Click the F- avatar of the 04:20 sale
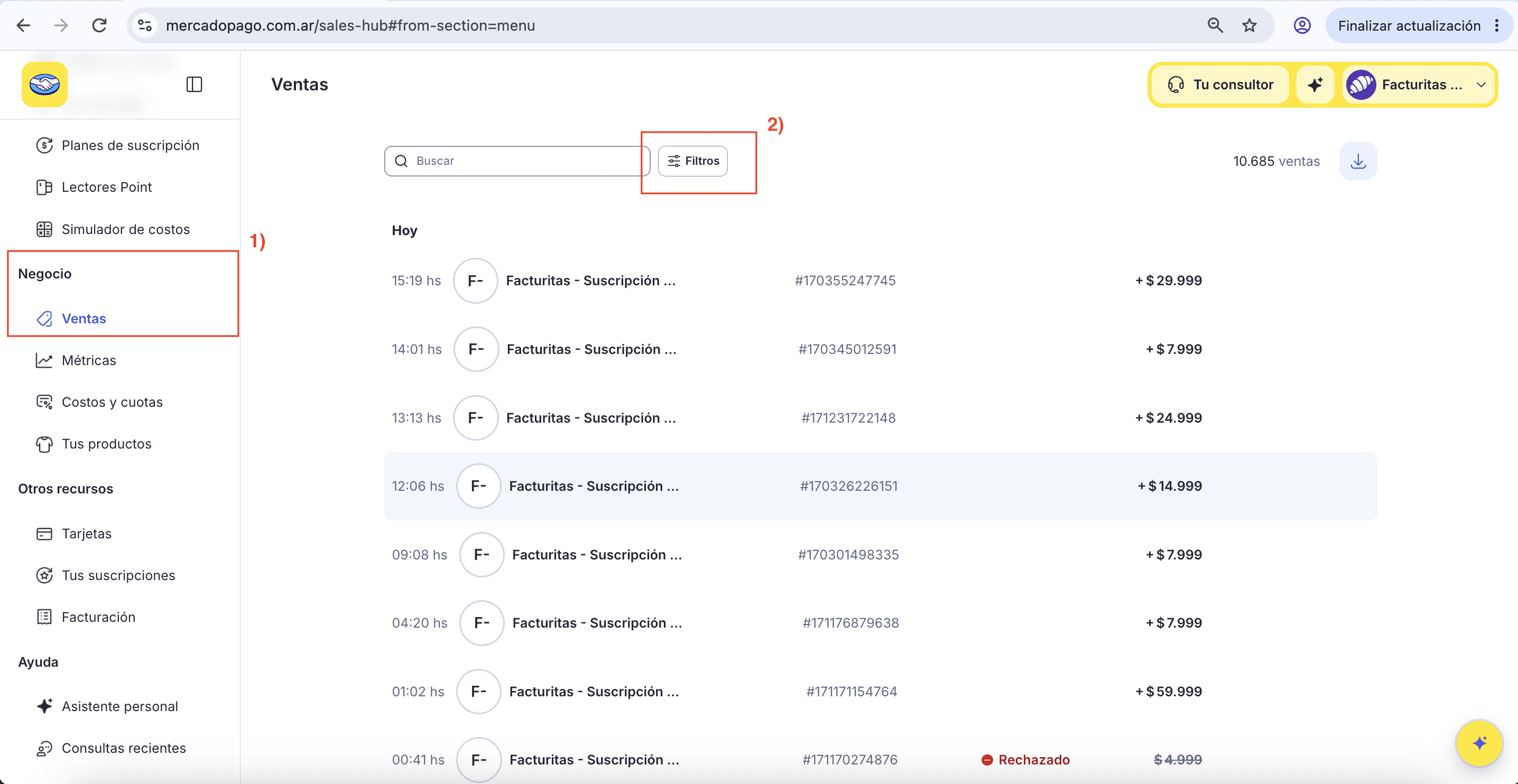Image resolution: width=1518 pixels, height=784 pixels. 482,623
